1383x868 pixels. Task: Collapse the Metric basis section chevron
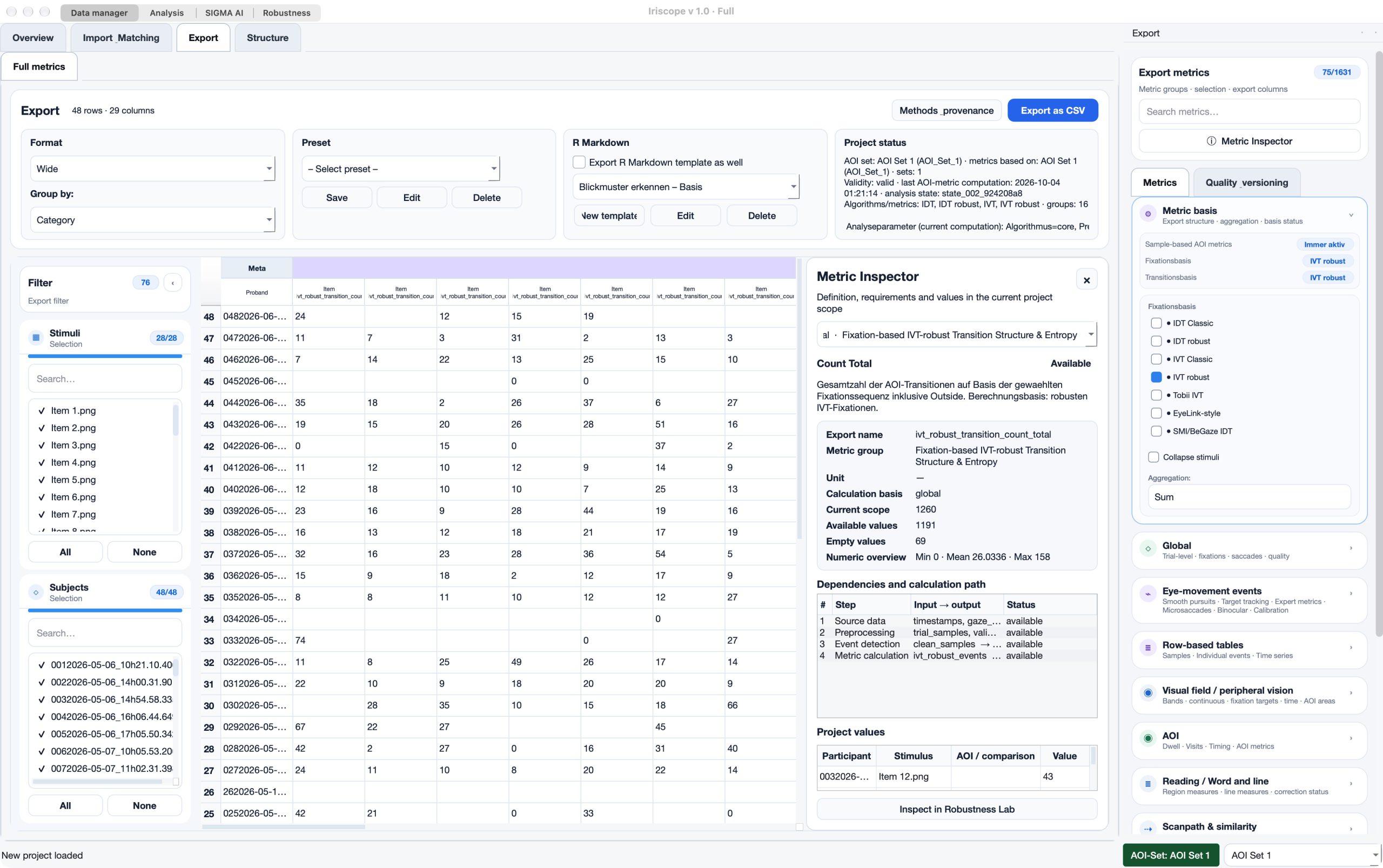(x=1351, y=214)
